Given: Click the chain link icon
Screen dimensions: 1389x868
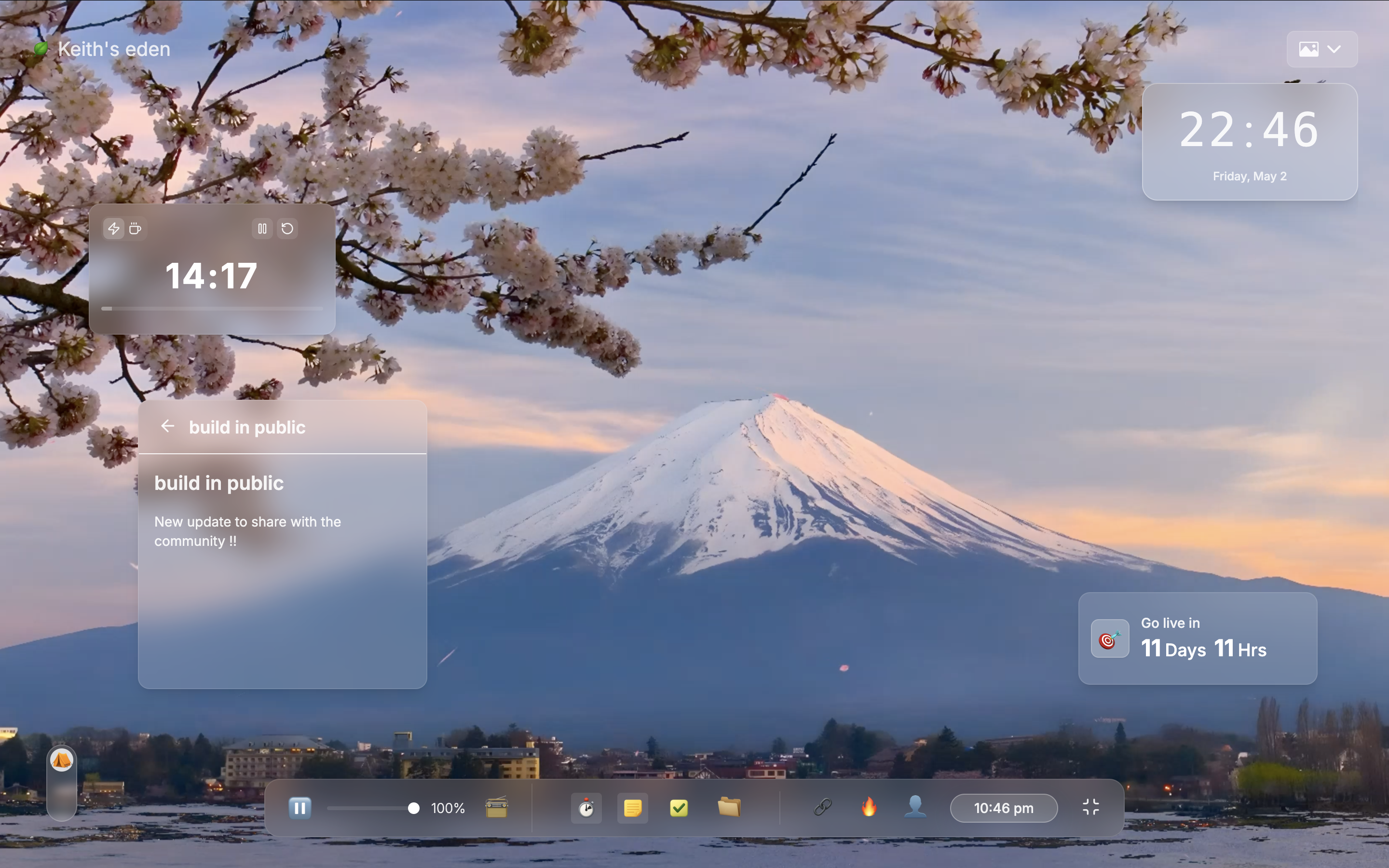Looking at the screenshot, I should pos(822,807).
